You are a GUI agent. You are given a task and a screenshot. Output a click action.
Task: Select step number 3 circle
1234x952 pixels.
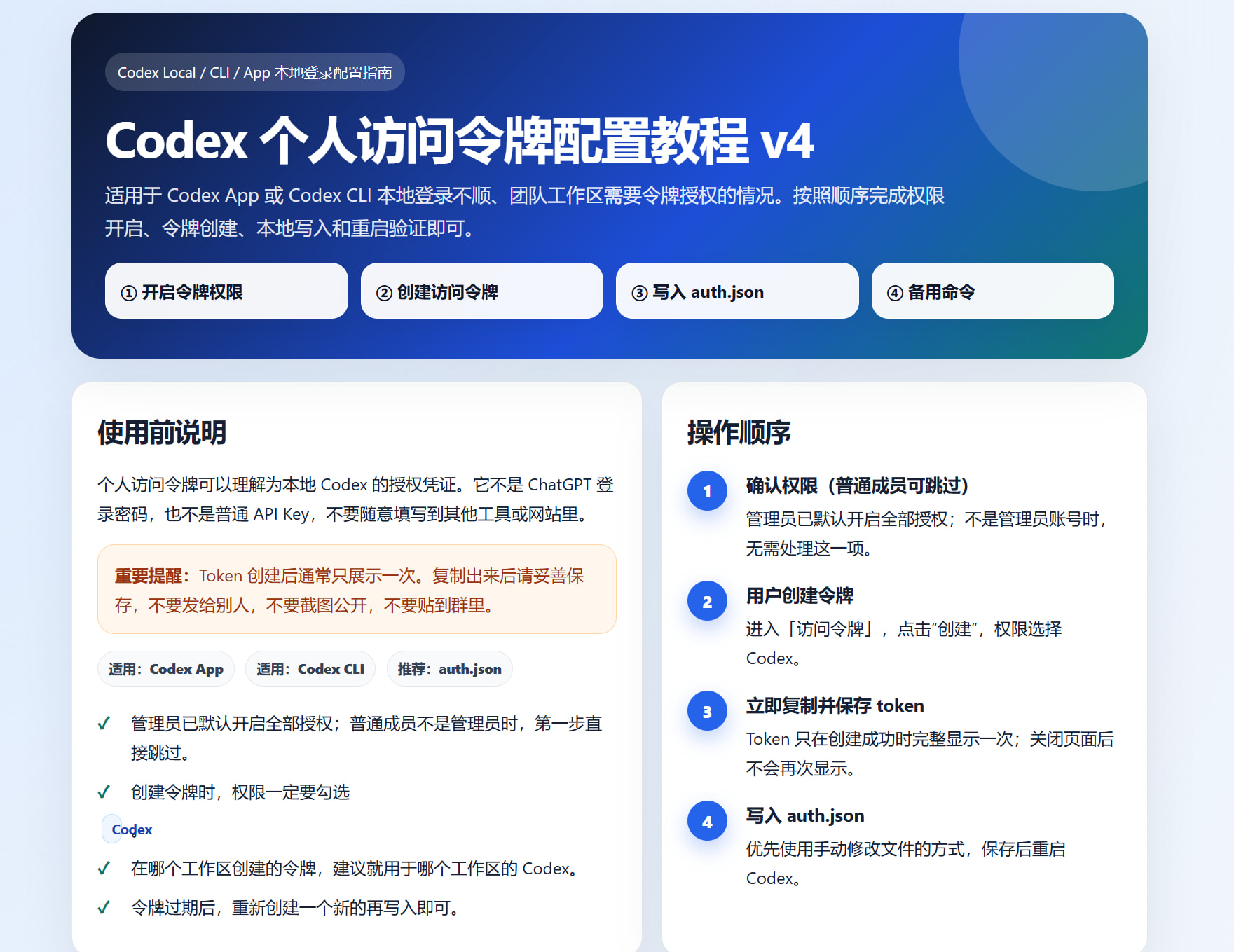[707, 711]
